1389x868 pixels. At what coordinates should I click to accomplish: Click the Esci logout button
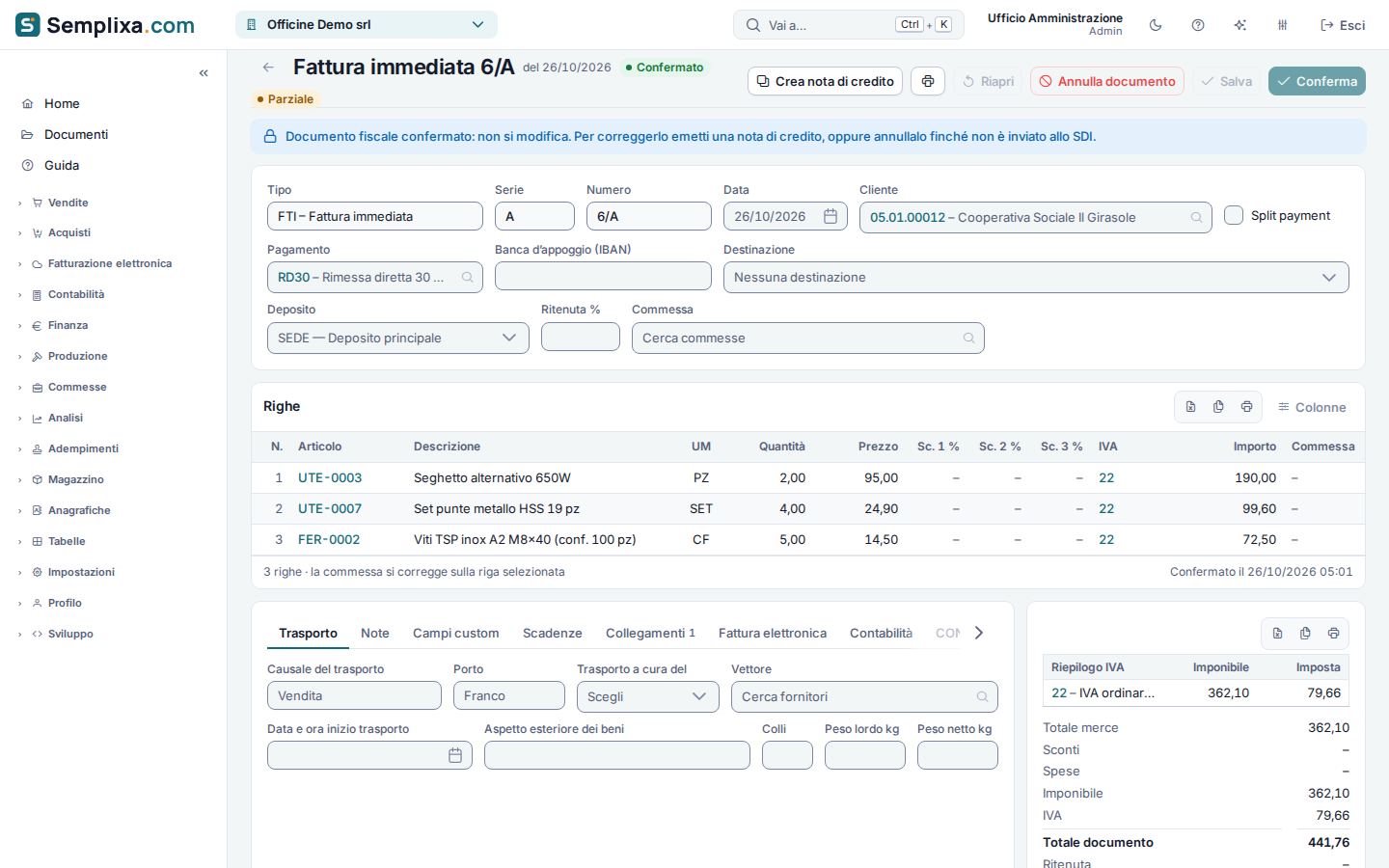click(1343, 25)
